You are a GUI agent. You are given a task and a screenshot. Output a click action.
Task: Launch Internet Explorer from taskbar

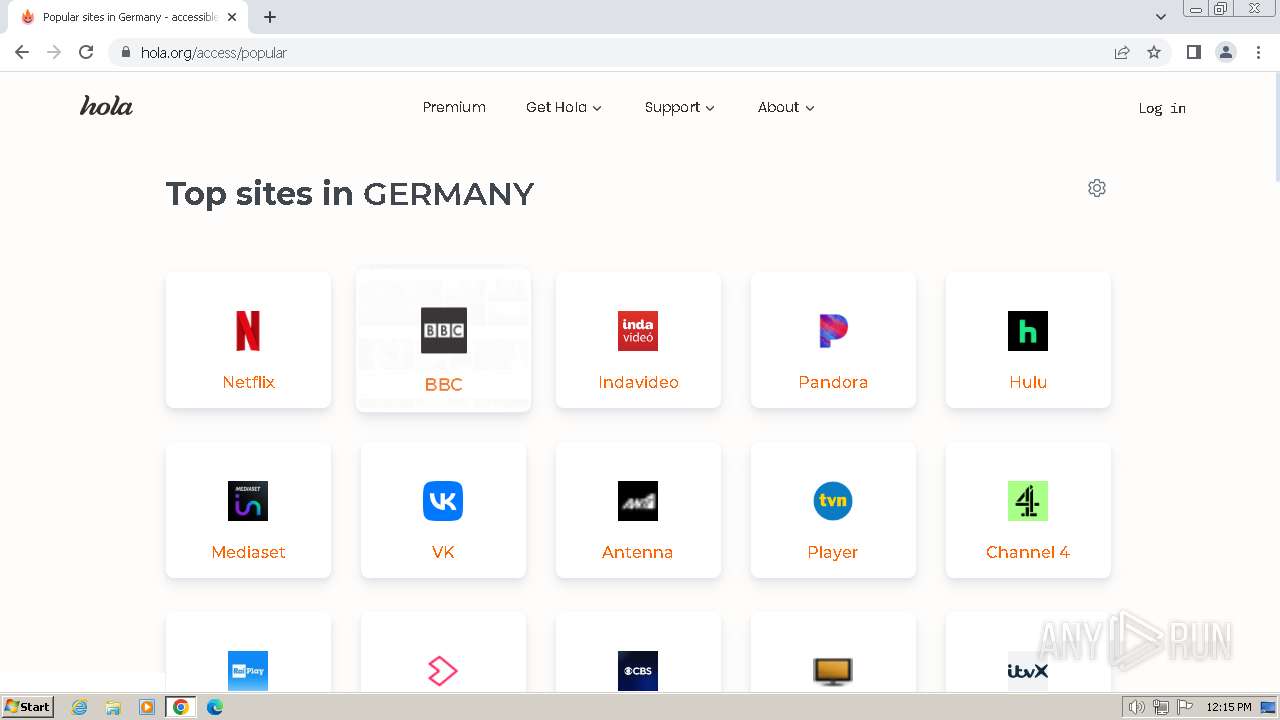pyautogui.click(x=80, y=707)
